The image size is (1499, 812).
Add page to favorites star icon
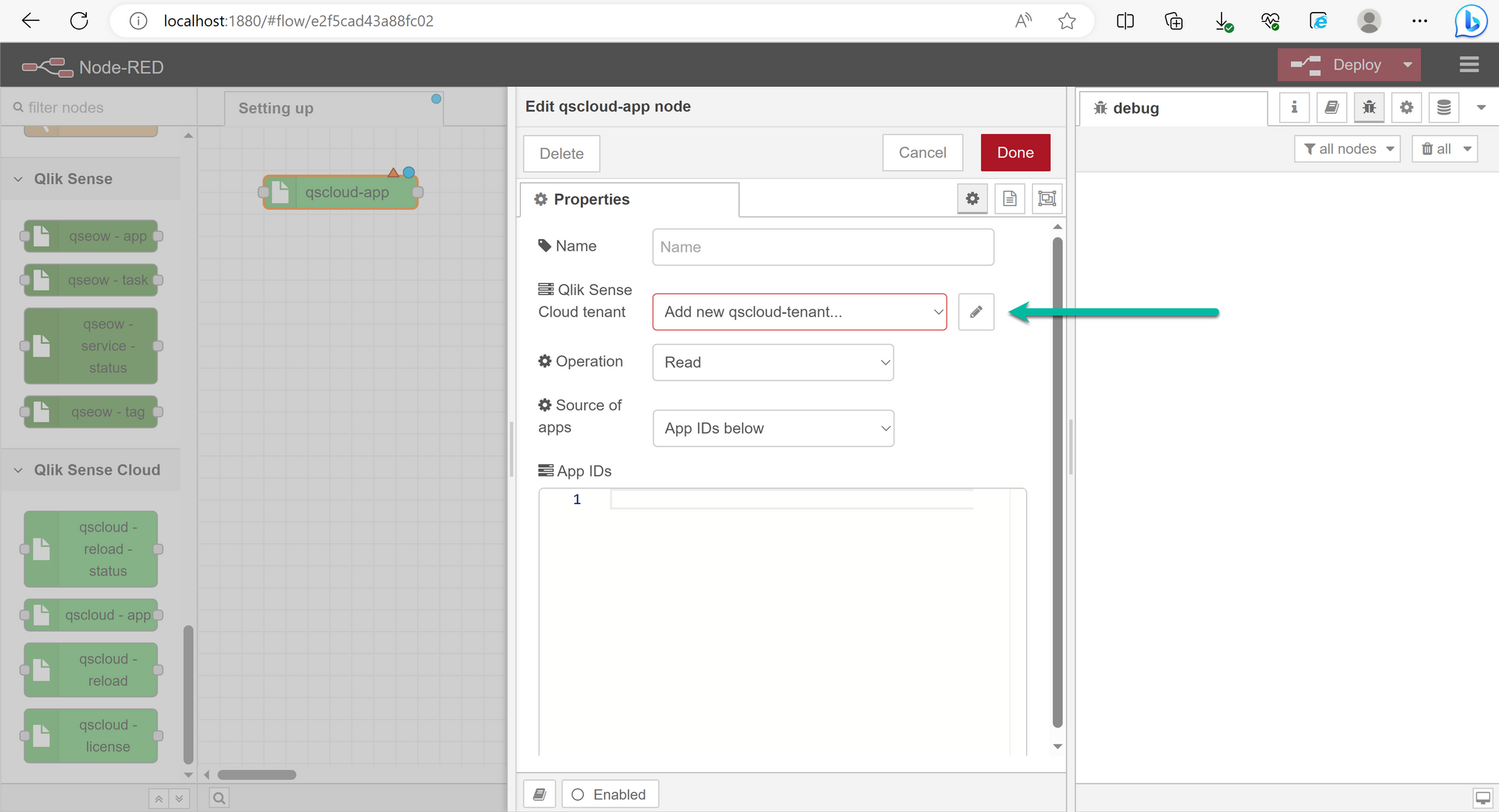click(1067, 21)
